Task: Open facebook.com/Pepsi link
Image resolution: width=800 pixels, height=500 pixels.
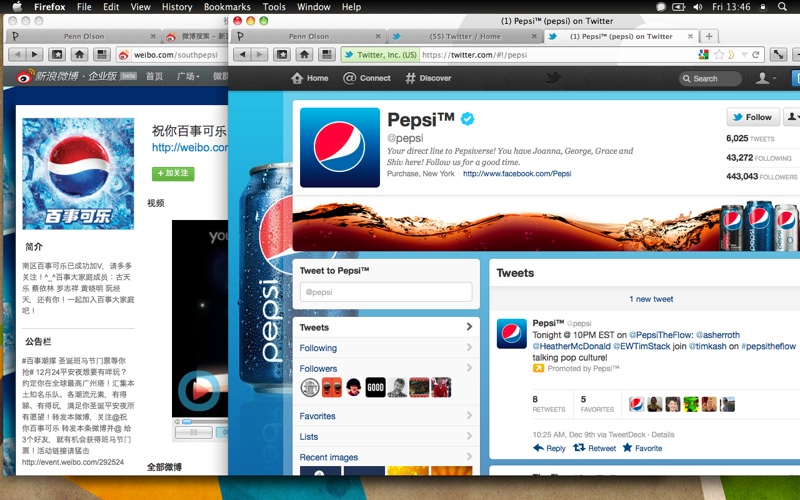Action: [517, 173]
